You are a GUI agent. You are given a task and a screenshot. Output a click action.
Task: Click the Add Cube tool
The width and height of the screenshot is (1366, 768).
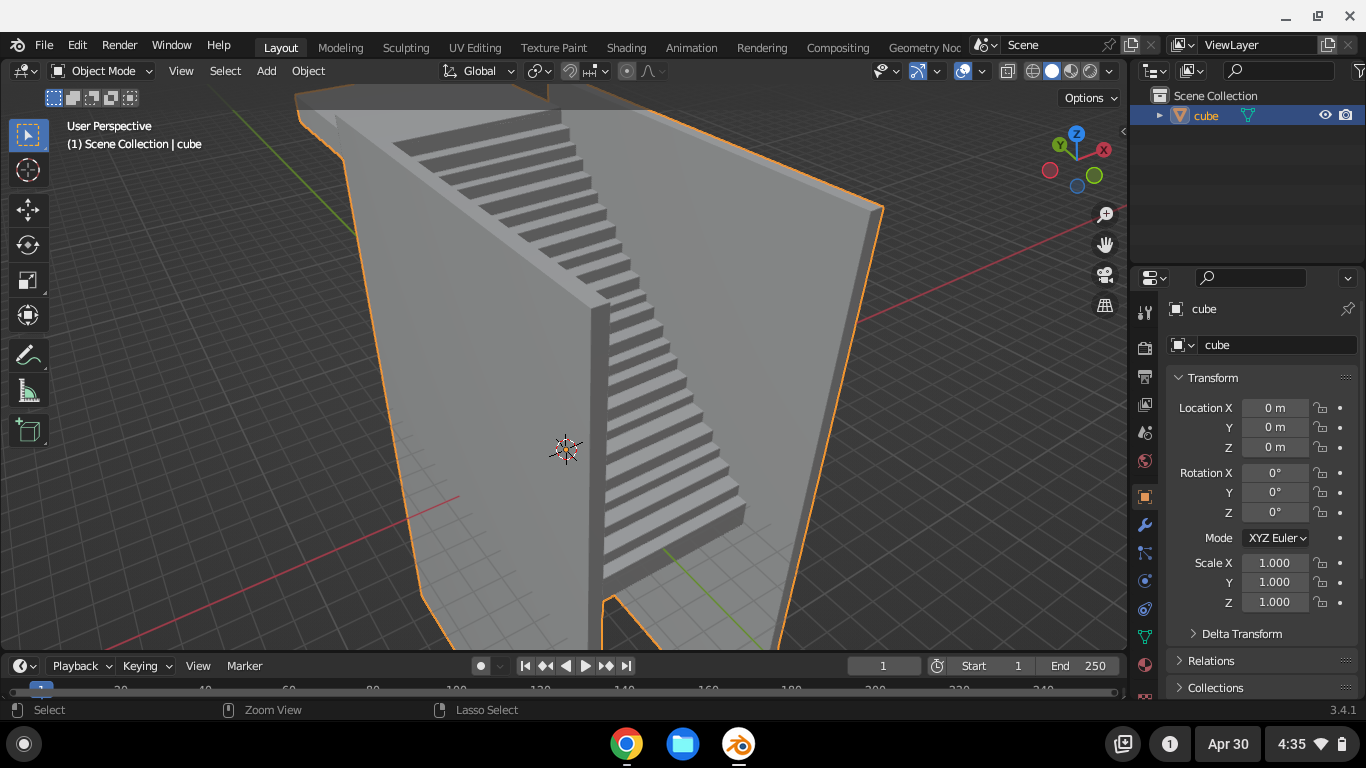[x=28, y=431]
